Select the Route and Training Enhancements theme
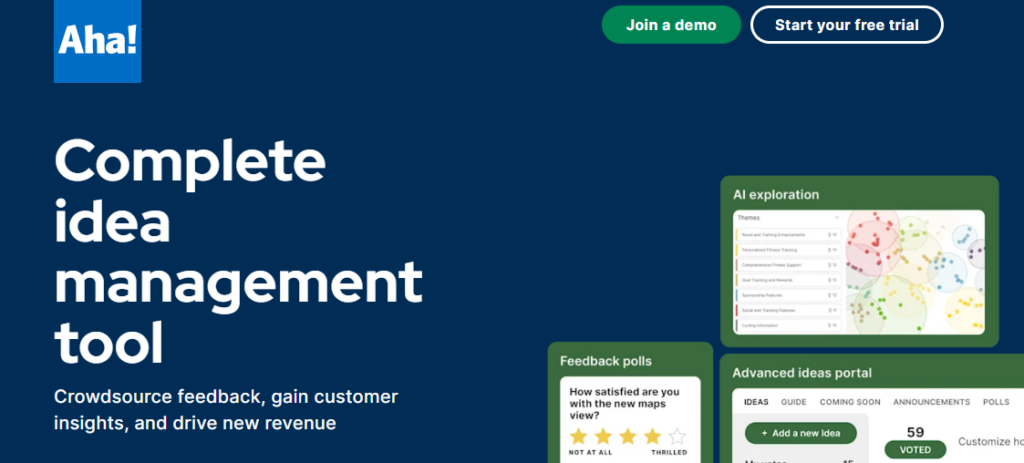This screenshot has width=1024, height=463. [x=788, y=234]
